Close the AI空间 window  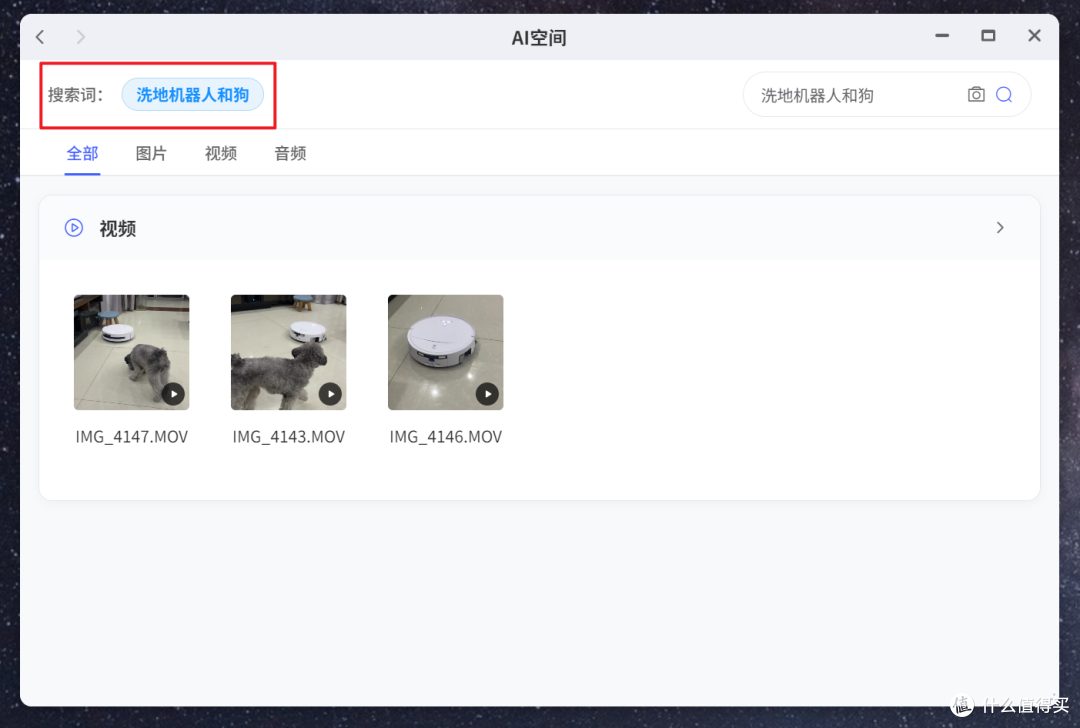point(1035,36)
